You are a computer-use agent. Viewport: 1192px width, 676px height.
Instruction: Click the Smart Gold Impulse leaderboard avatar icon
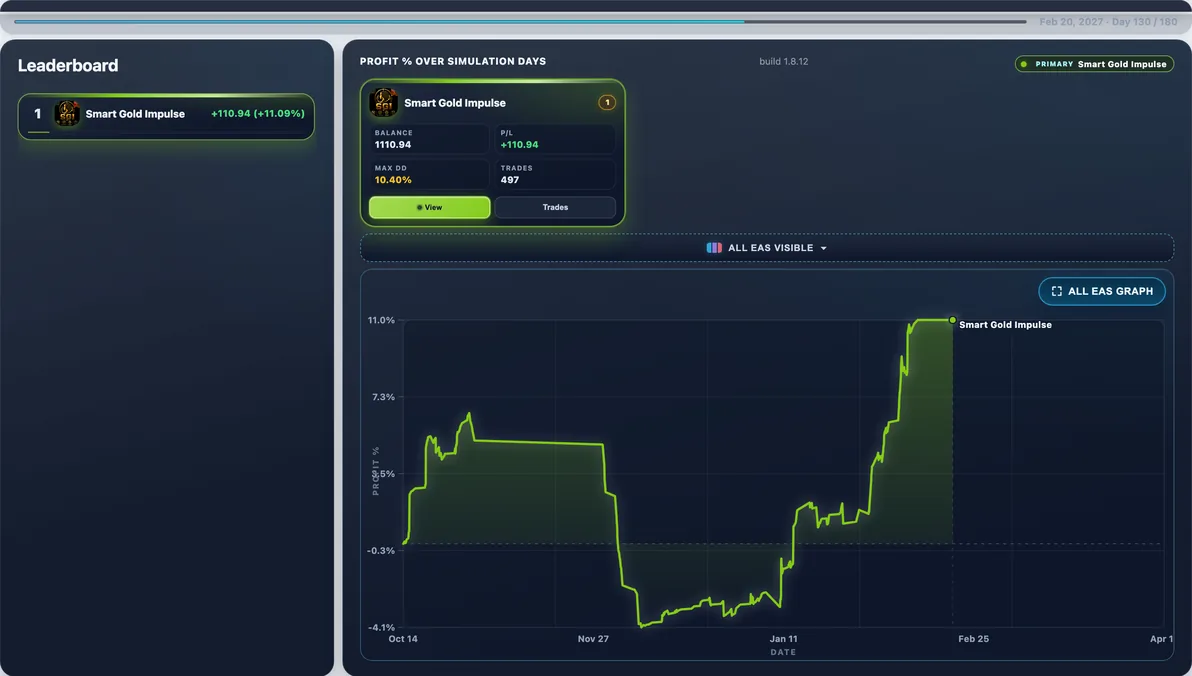(x=67, y=113)
